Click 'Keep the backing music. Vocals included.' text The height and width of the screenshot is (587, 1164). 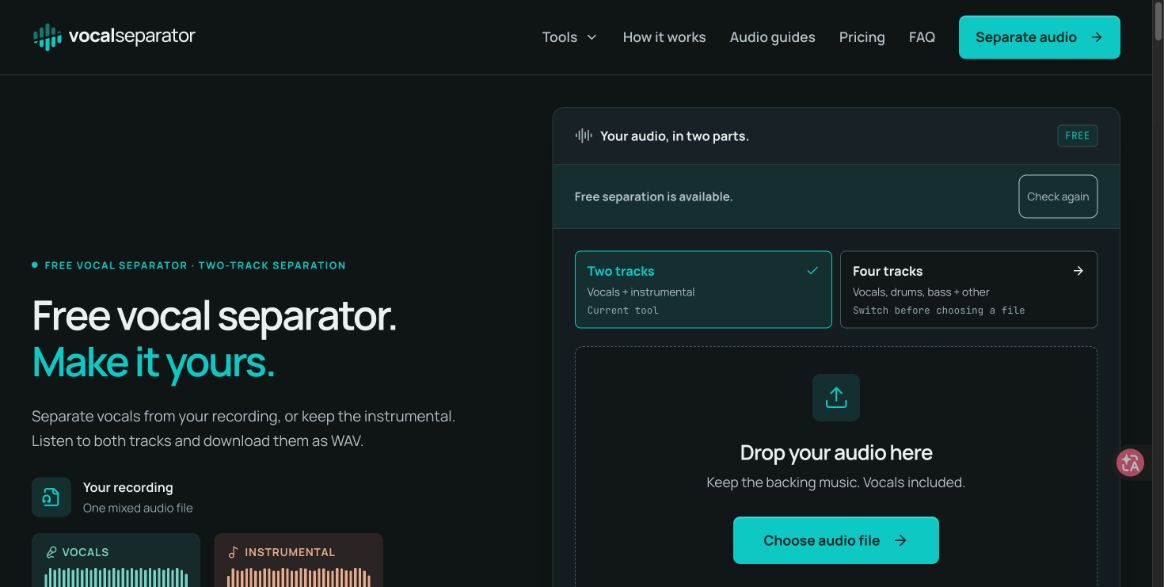pos(836,482)
